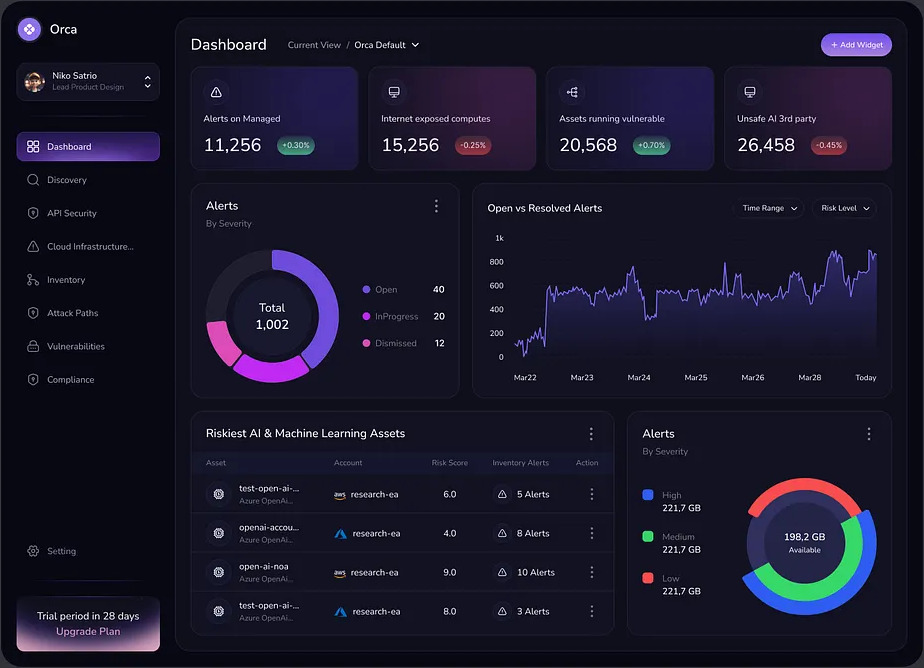Open the Riskiest AI Assets widget options menu
This screenshot has width=924, height=668.
[591, 434]
